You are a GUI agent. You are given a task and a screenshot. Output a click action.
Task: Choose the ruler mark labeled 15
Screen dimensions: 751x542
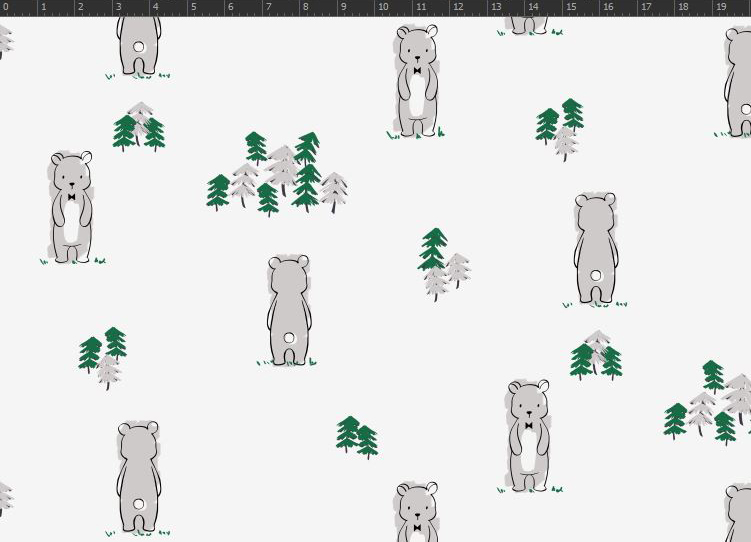tap(571, 7)
